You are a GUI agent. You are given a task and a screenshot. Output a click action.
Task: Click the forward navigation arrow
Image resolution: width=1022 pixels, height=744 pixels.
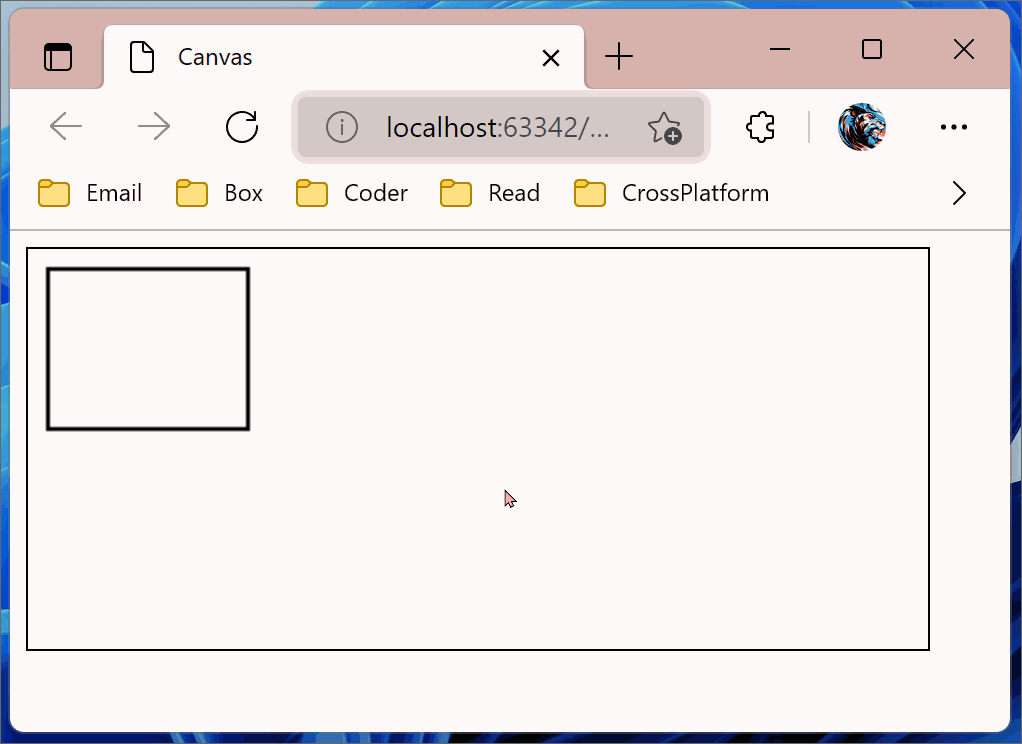[x=154, y=126]
